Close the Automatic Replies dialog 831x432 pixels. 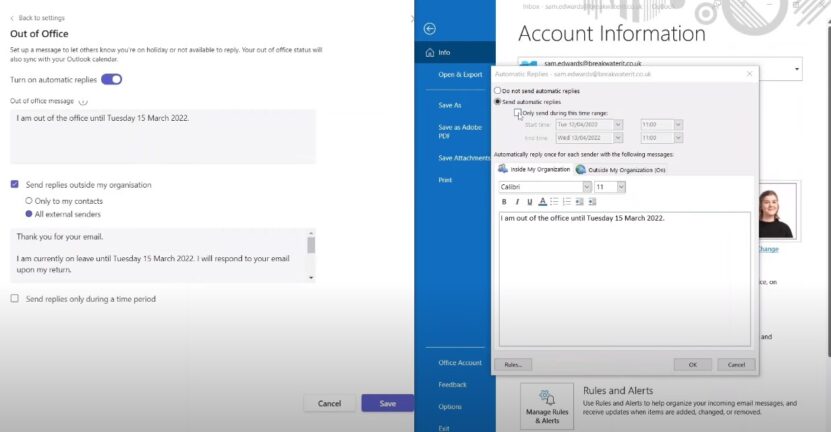click(749, 74)
